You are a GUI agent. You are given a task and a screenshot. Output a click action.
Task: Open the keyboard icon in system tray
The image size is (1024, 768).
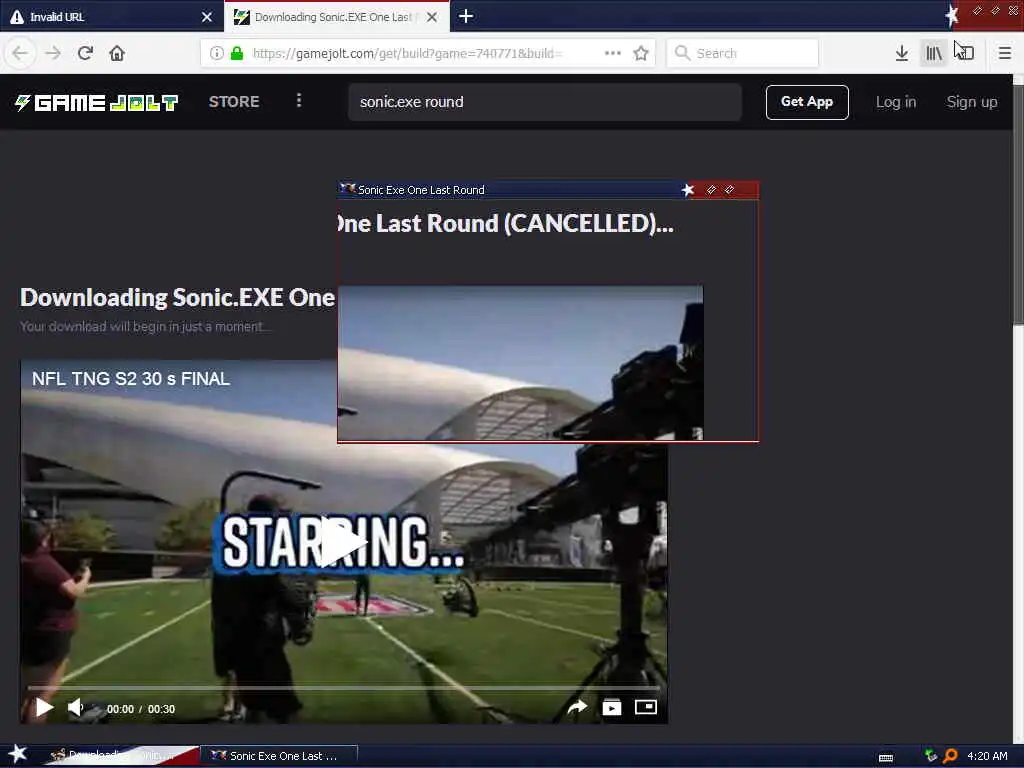[886, 758]
